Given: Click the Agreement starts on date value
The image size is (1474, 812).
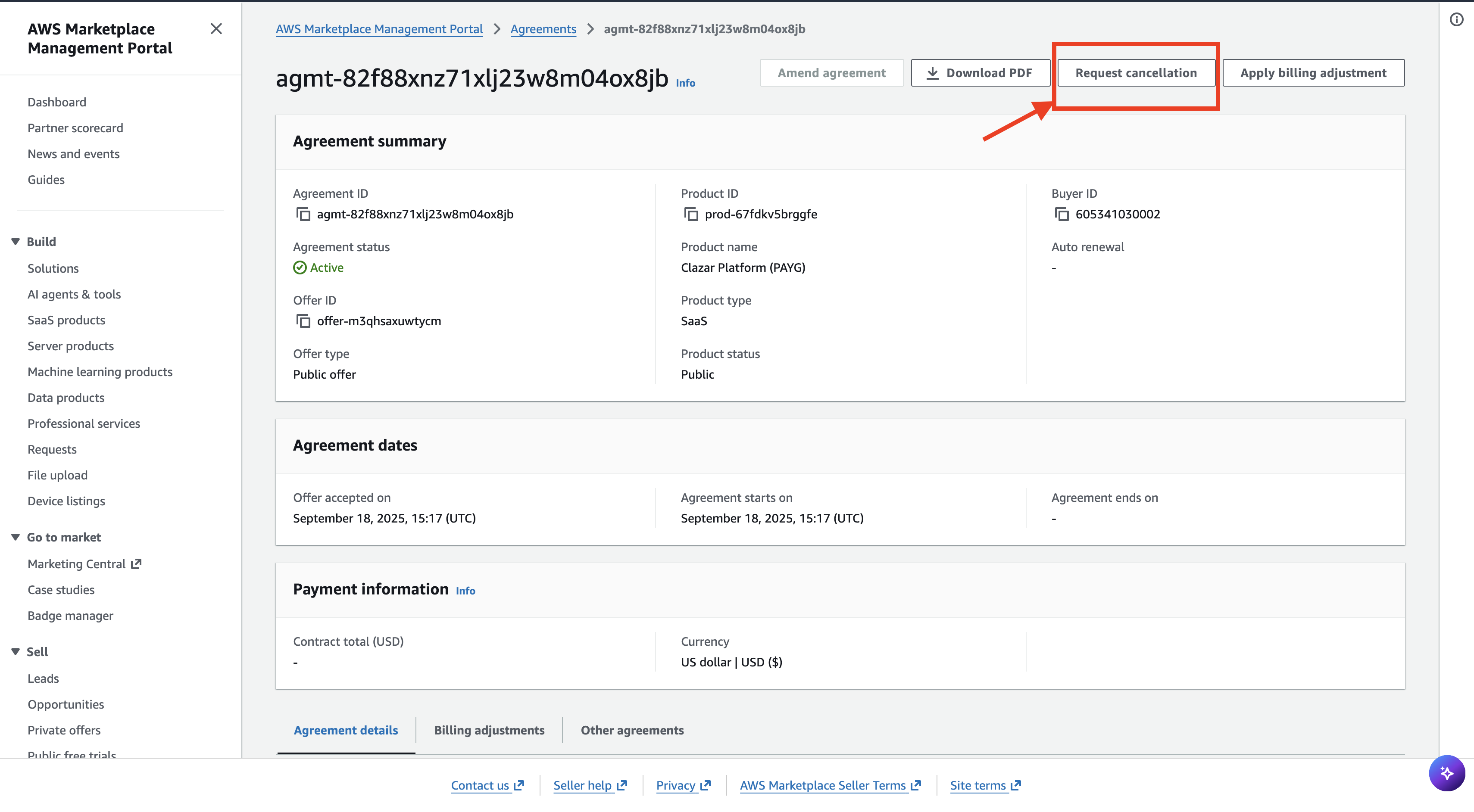Looking at the screenshot, I should (772, 519).
